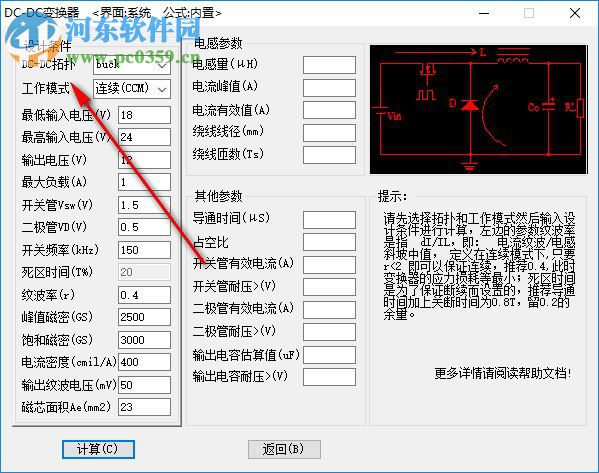Click the 二极管有效电流(A) result field

[x=329, y=309]
